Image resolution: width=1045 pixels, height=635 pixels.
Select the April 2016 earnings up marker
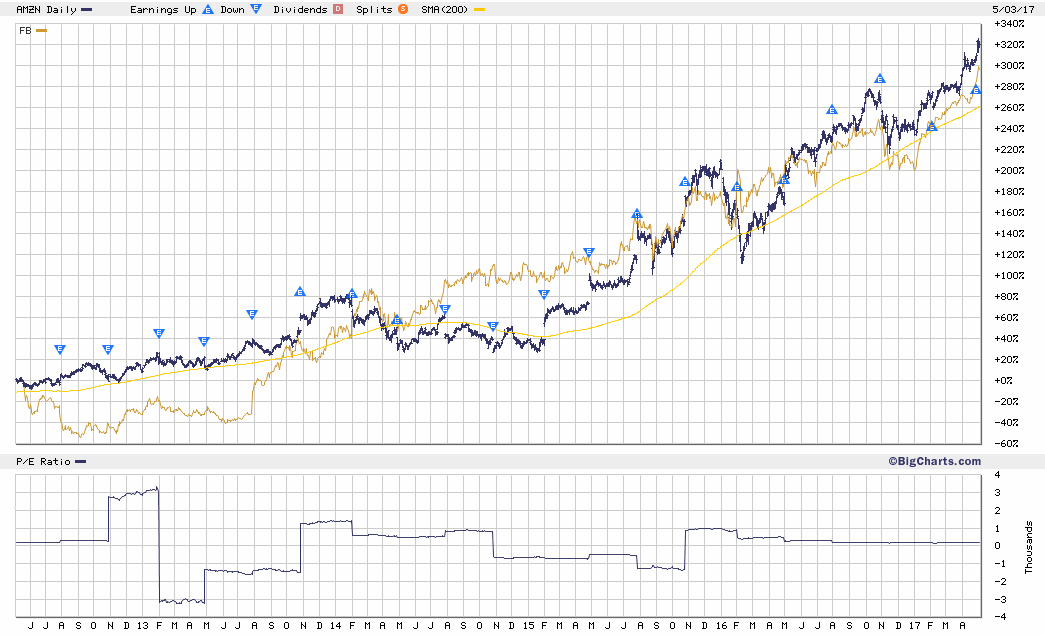pos(784,180)
